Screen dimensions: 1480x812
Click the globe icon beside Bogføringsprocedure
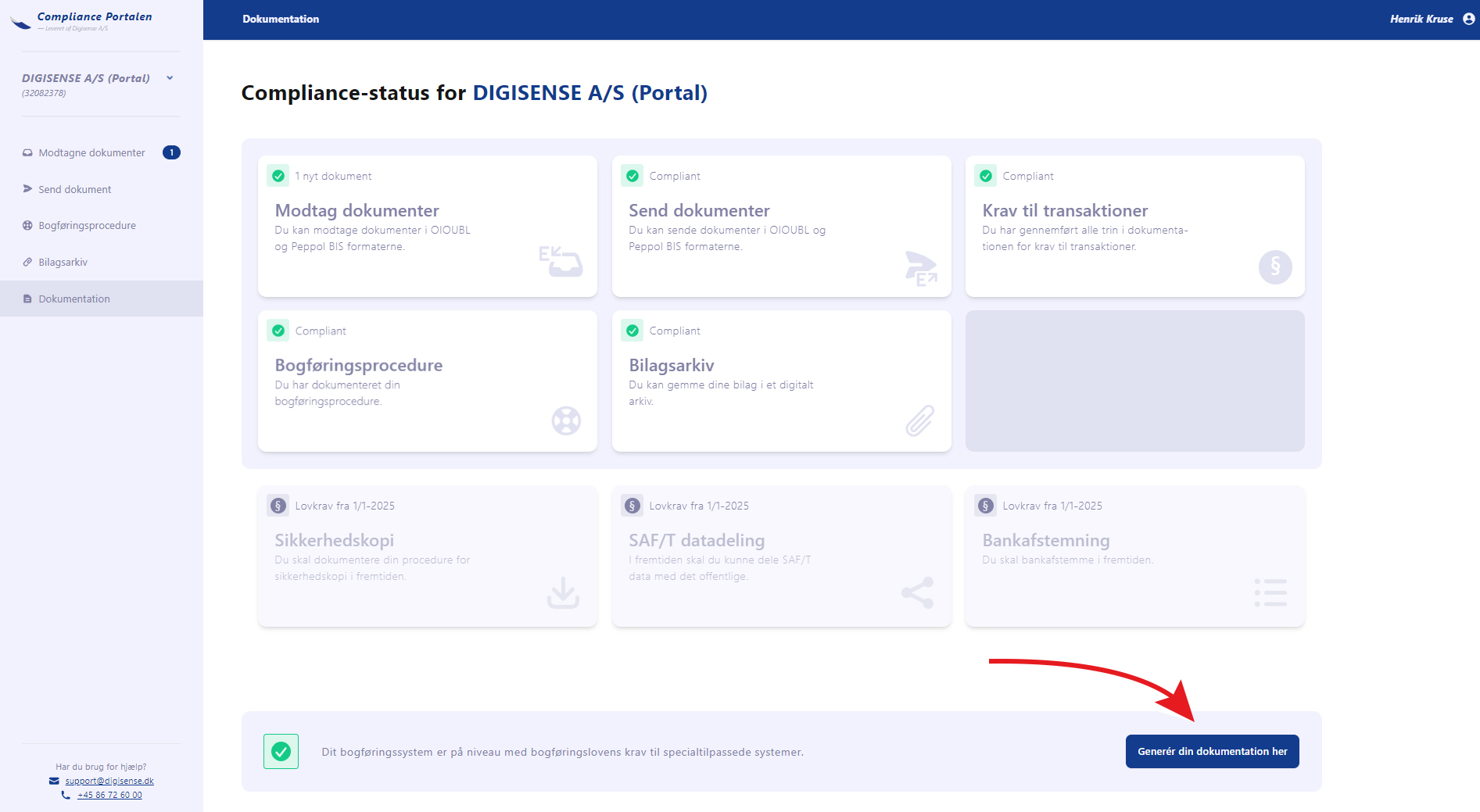coord(27,225)
